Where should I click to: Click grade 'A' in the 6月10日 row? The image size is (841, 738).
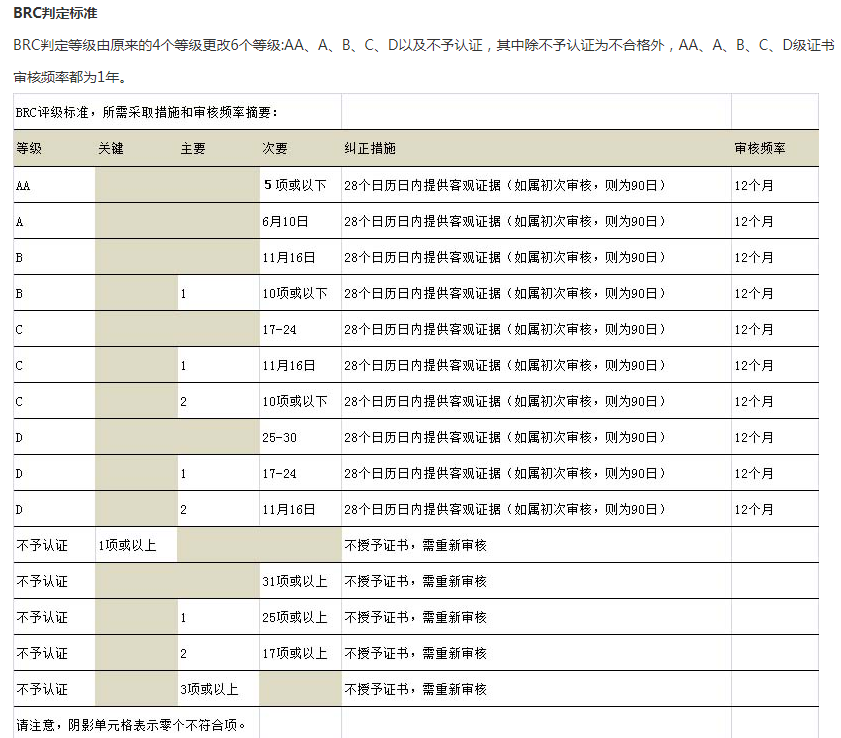click(x=20, y=222)
